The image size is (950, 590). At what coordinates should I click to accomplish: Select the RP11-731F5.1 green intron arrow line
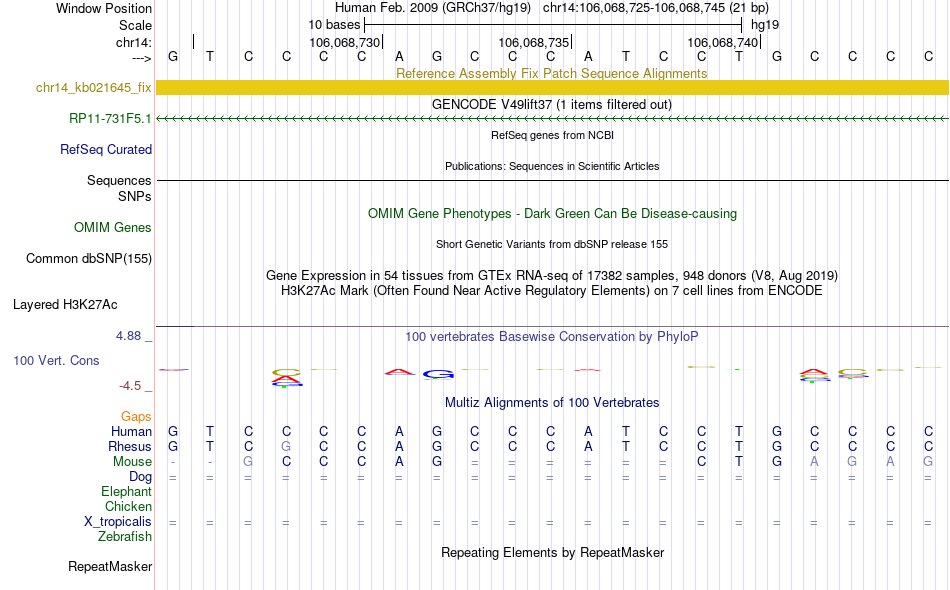(552, 119)
